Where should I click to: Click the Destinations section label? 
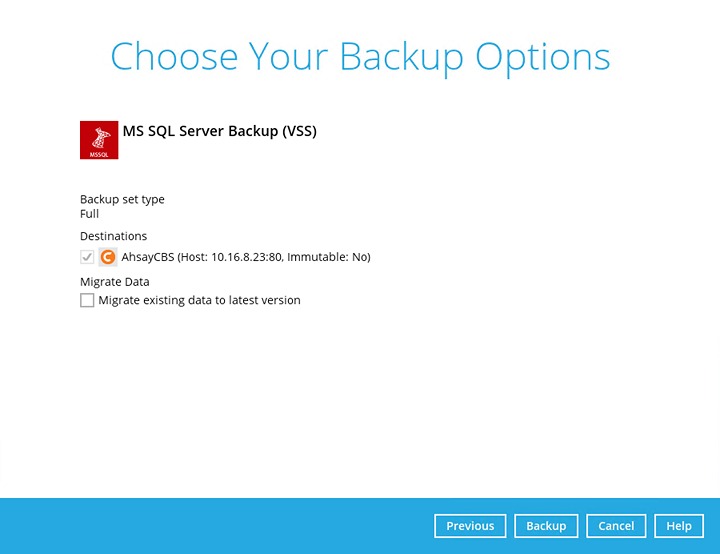tap(113, 236)
